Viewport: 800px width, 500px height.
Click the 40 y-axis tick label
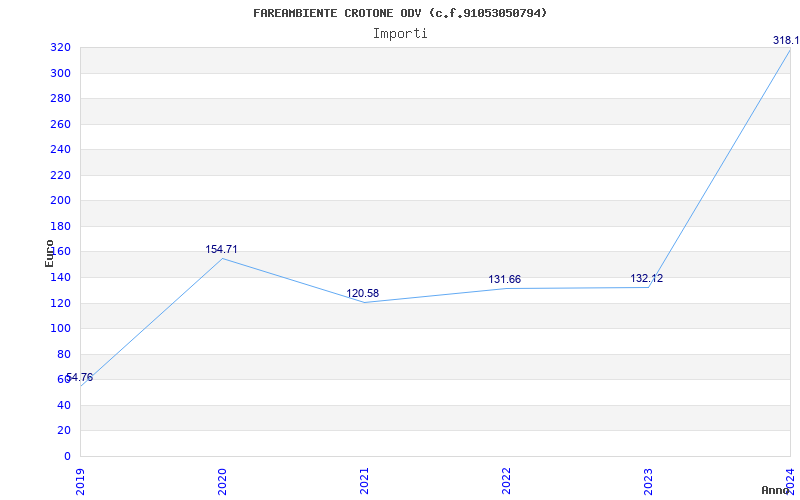pyautogui.click(x=64, y=405)
